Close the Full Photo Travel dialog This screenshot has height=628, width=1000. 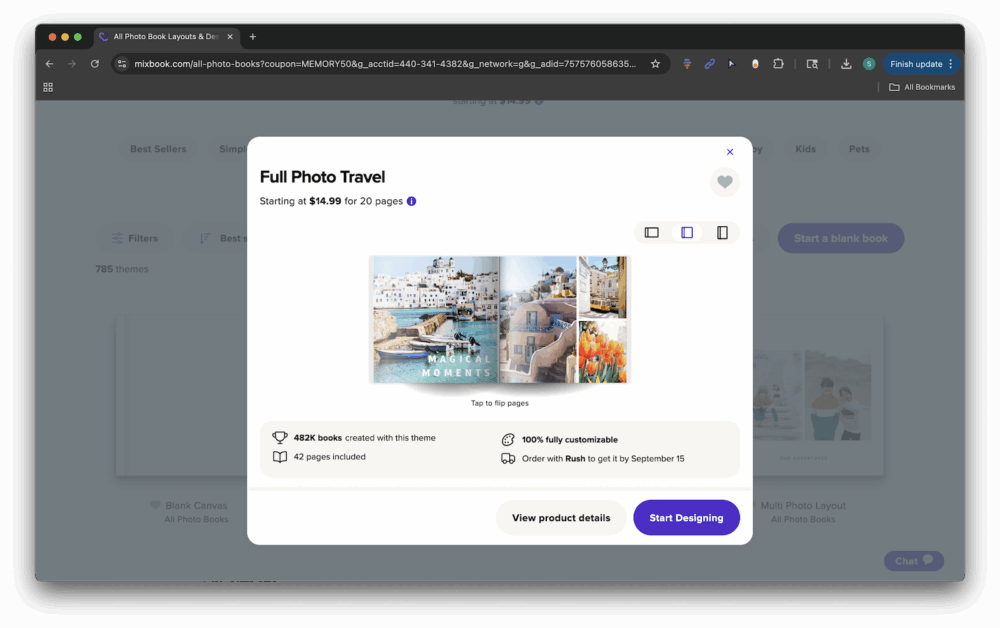[x=730, y=152]
